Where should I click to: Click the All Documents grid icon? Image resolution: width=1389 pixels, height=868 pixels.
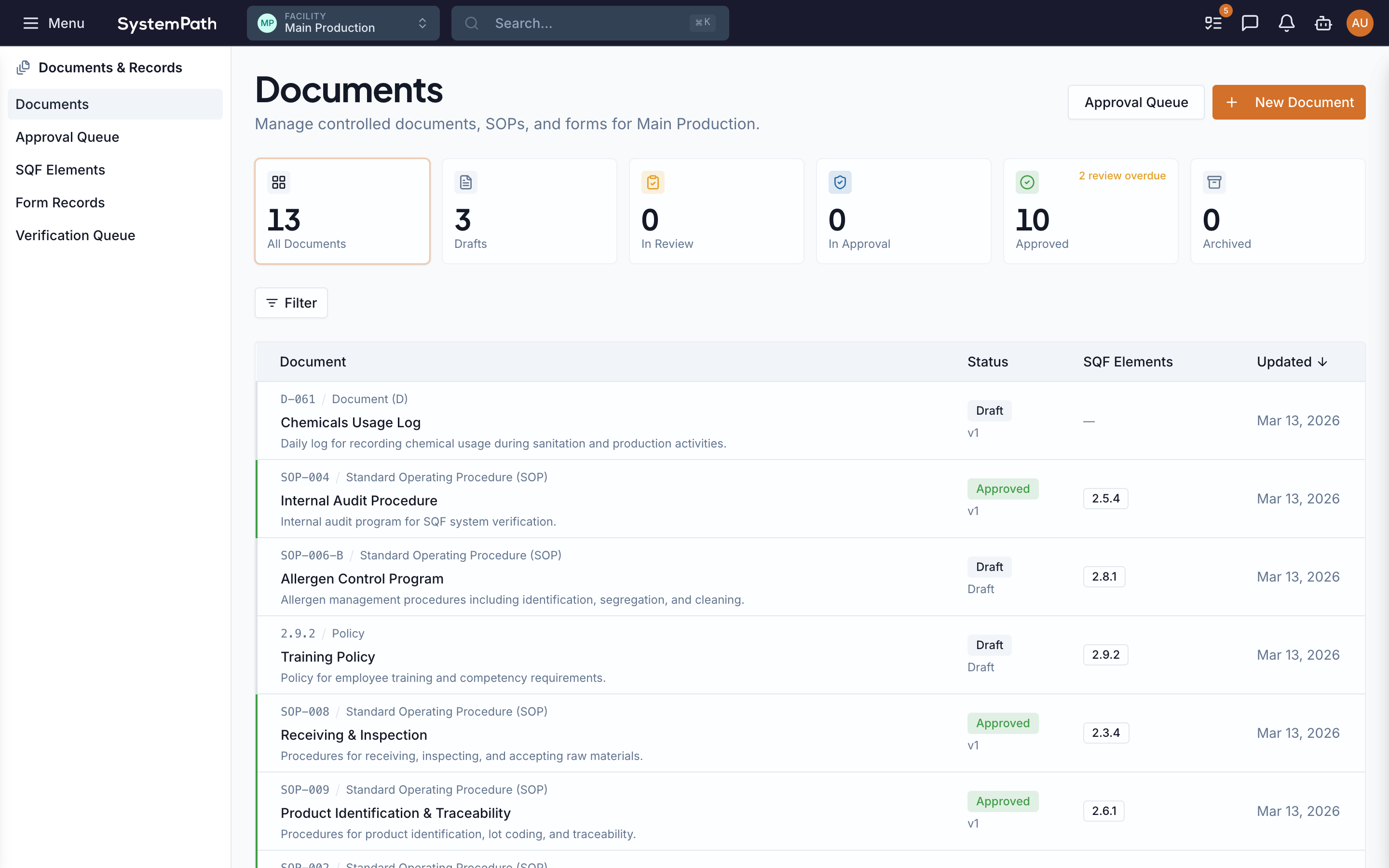point(279,183)
